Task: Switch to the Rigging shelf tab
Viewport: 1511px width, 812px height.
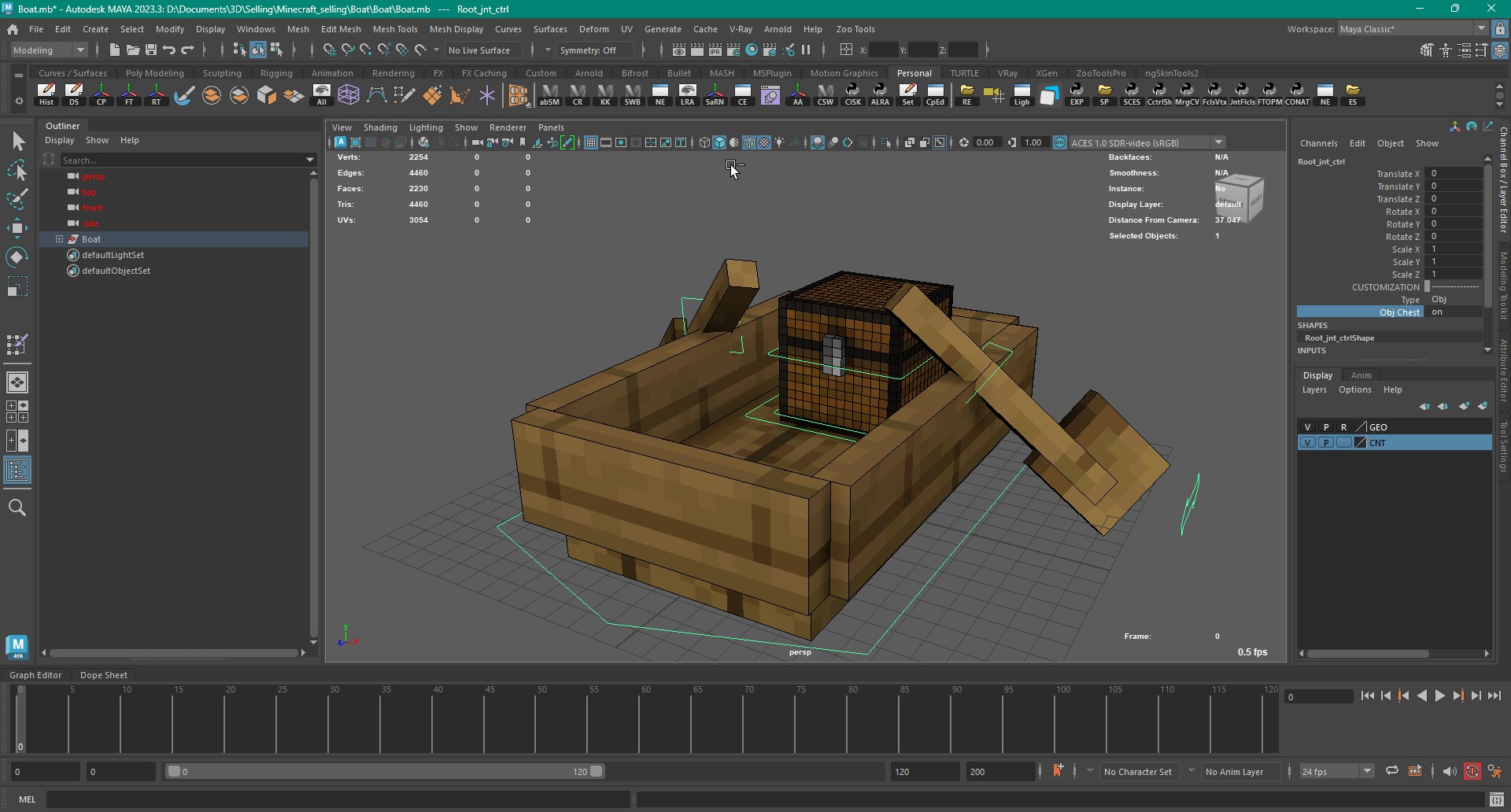Action: coord(276,73)
